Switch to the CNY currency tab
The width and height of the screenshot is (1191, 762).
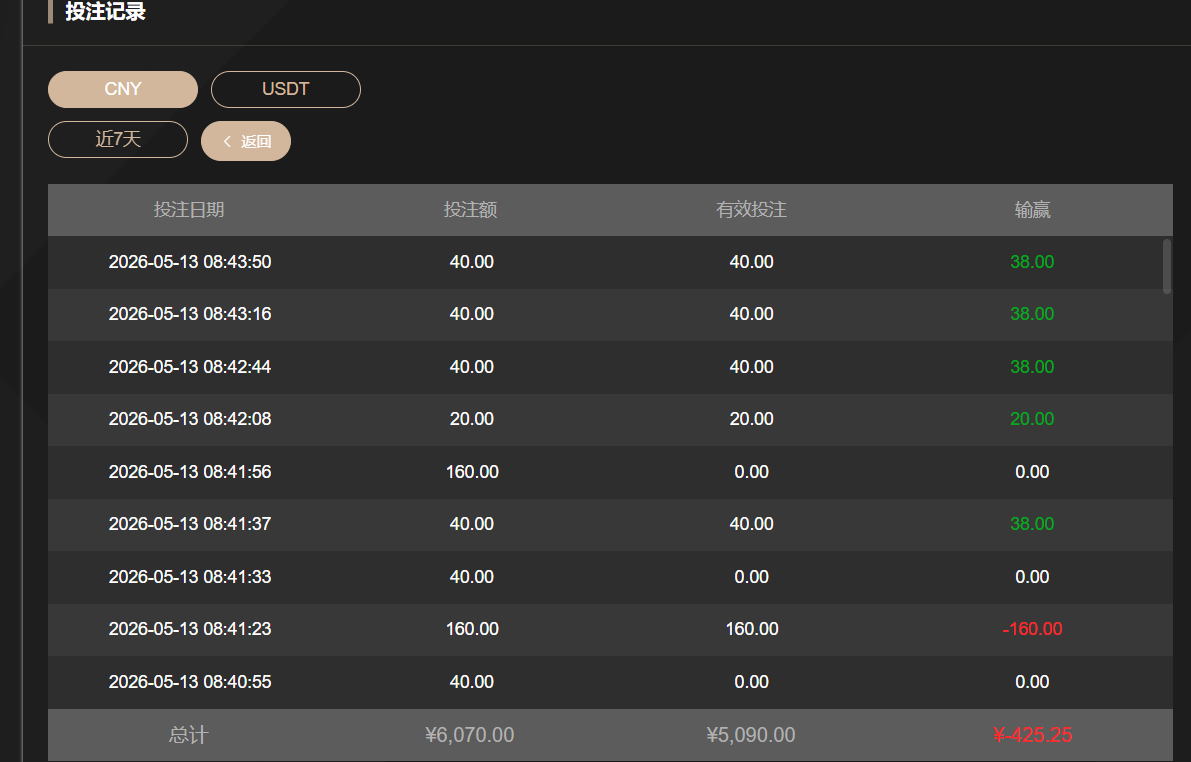pyautogui.click(x=123, y=90)
